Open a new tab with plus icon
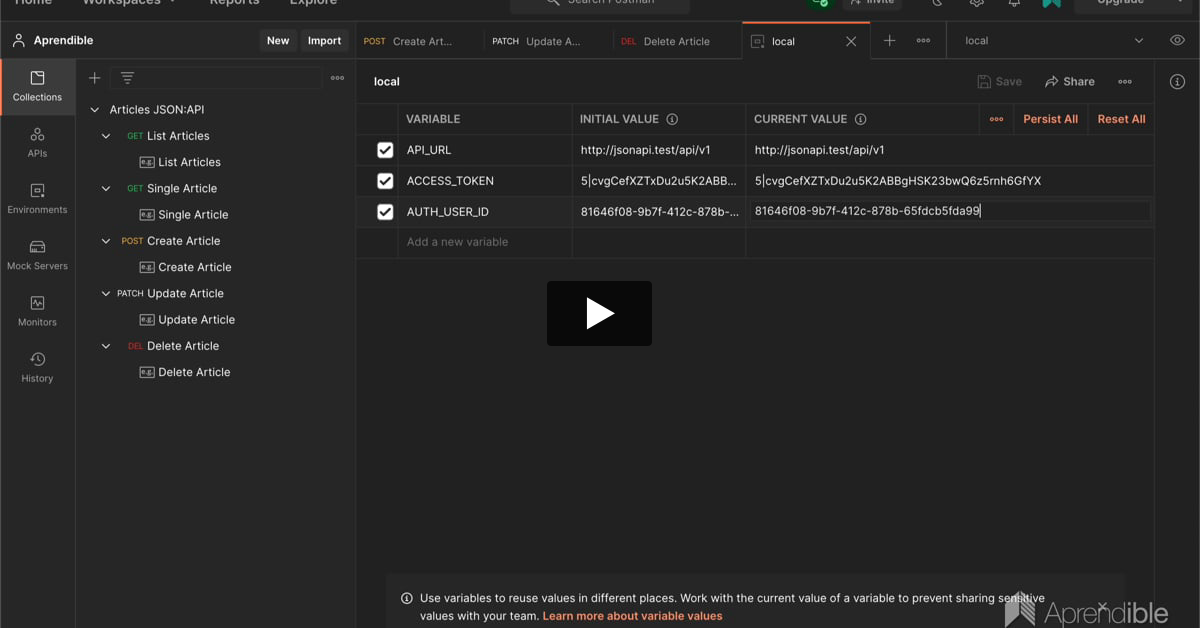 point(889,41)
